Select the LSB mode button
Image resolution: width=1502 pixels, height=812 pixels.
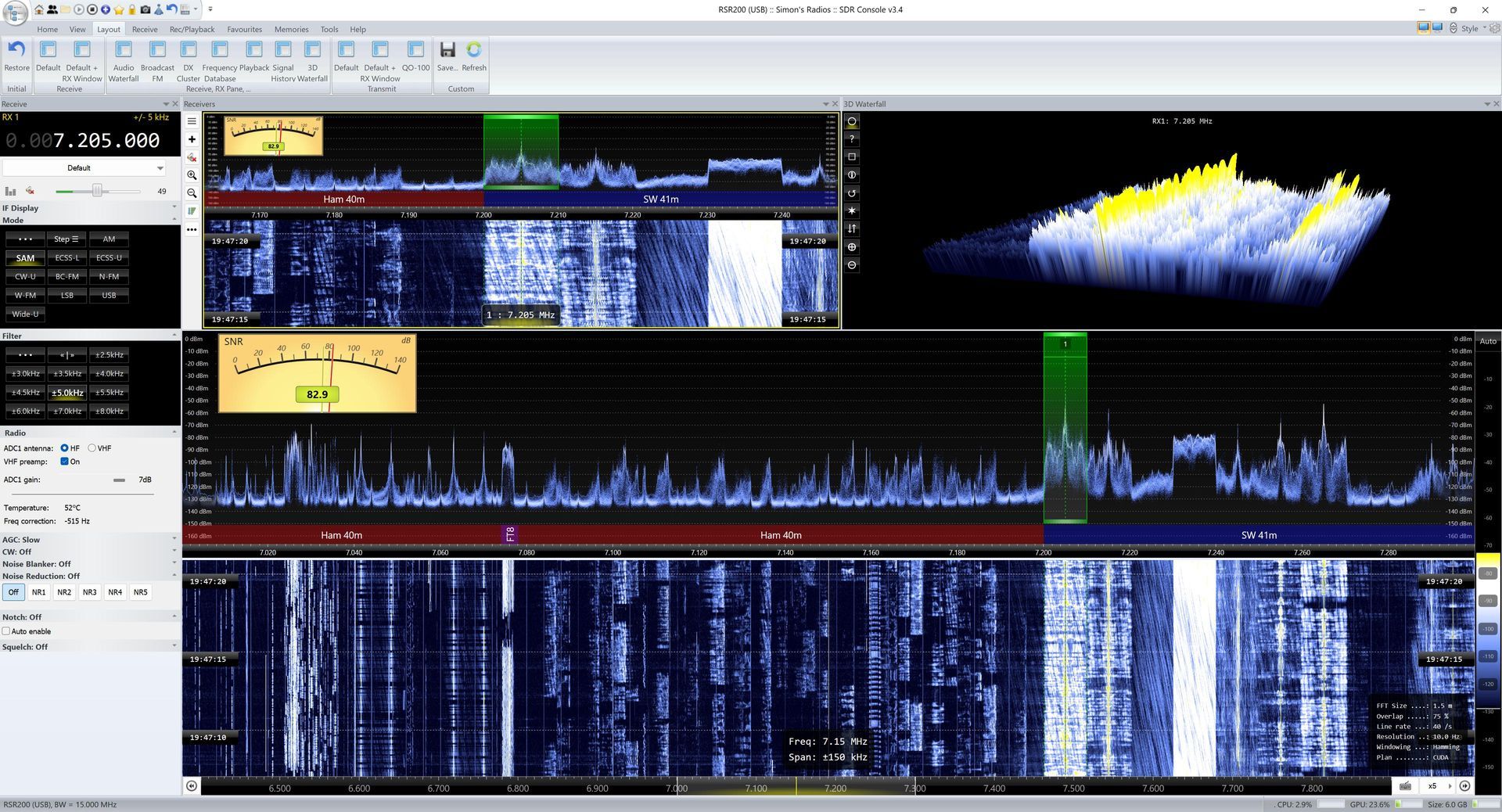[x=67, y=296]
